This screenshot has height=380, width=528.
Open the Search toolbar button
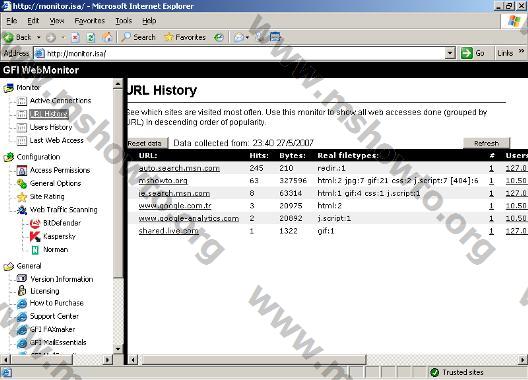[x=138, y=37]
